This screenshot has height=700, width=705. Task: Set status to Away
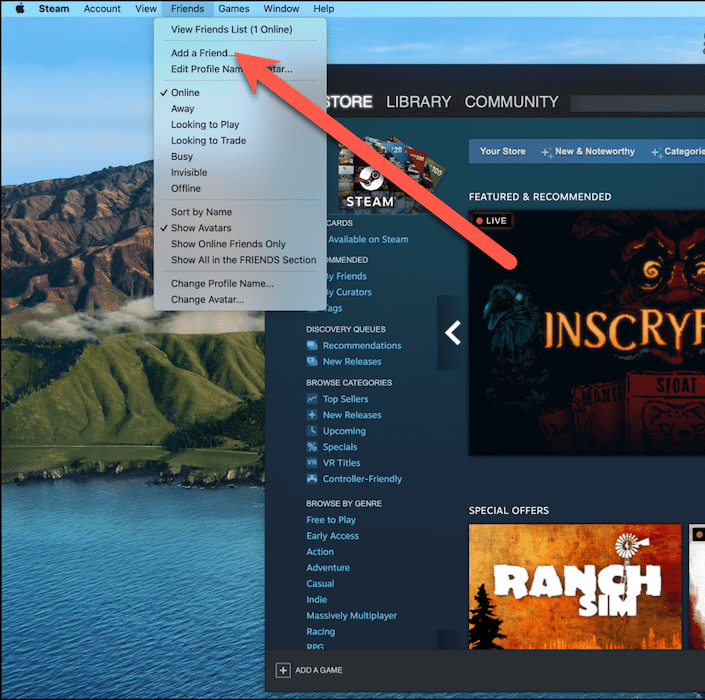click(x=182, y=109)
